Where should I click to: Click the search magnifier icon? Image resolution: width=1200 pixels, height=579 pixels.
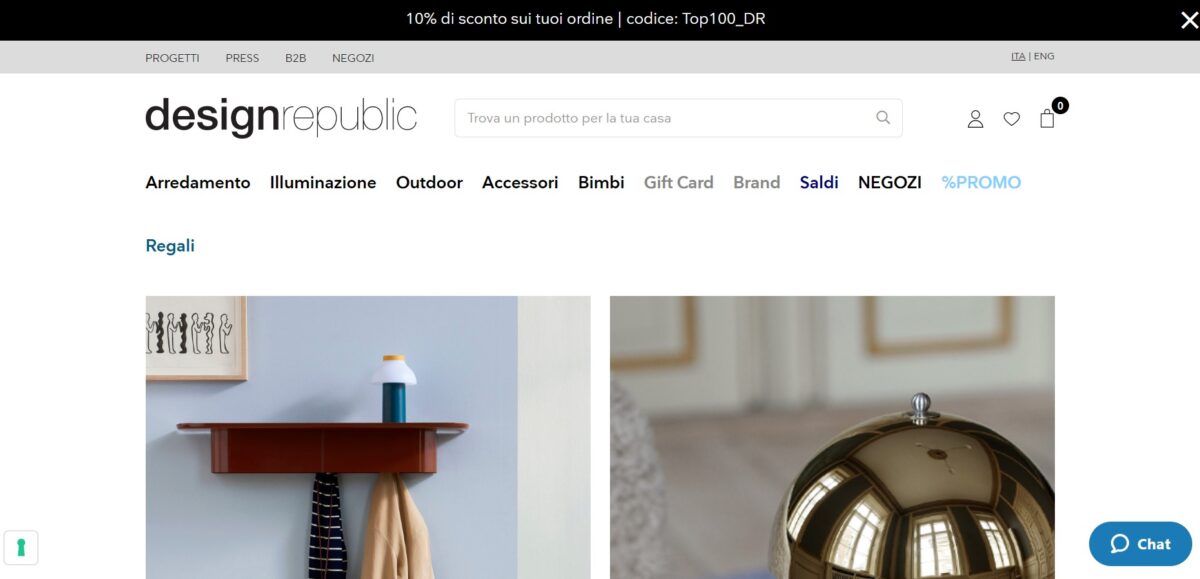(883, 117)
